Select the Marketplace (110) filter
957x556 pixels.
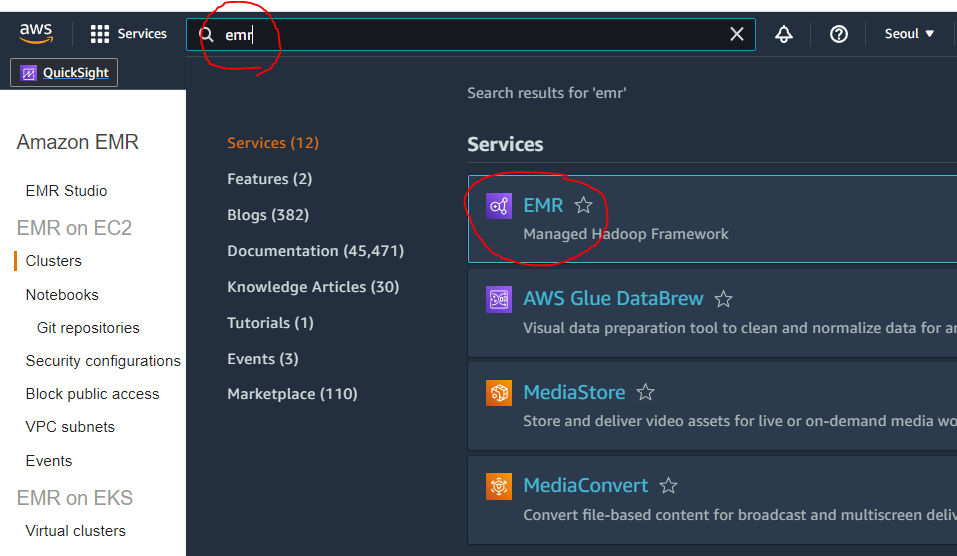292,394
